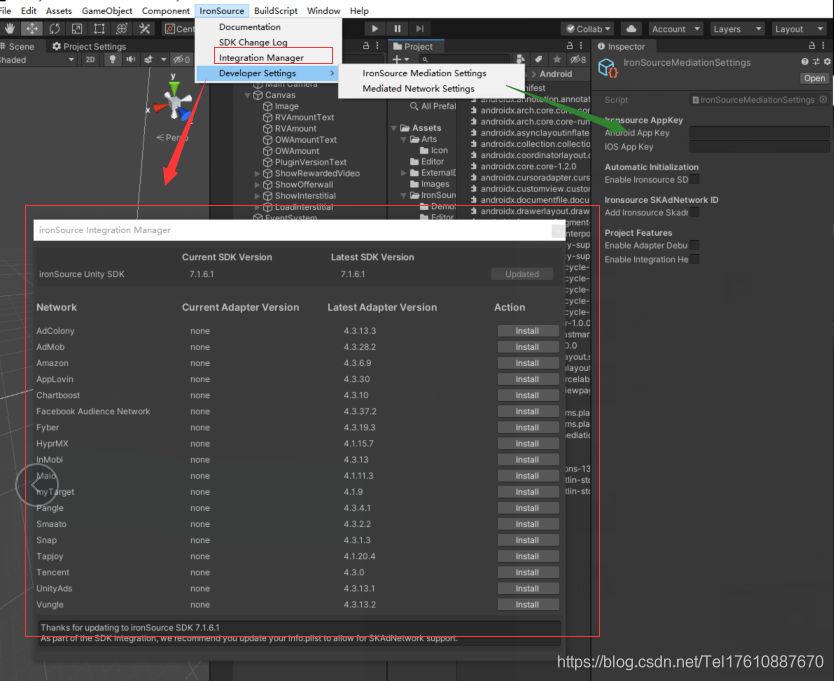Screen dimensions: 834x681
Task: Expand ShowRewardedVideo hierarchy node
Action: [257, 173]
